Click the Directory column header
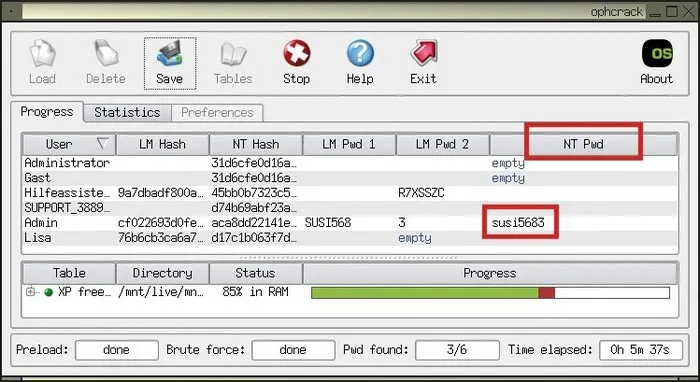This screenshot has width=700, height=382. 162,273
